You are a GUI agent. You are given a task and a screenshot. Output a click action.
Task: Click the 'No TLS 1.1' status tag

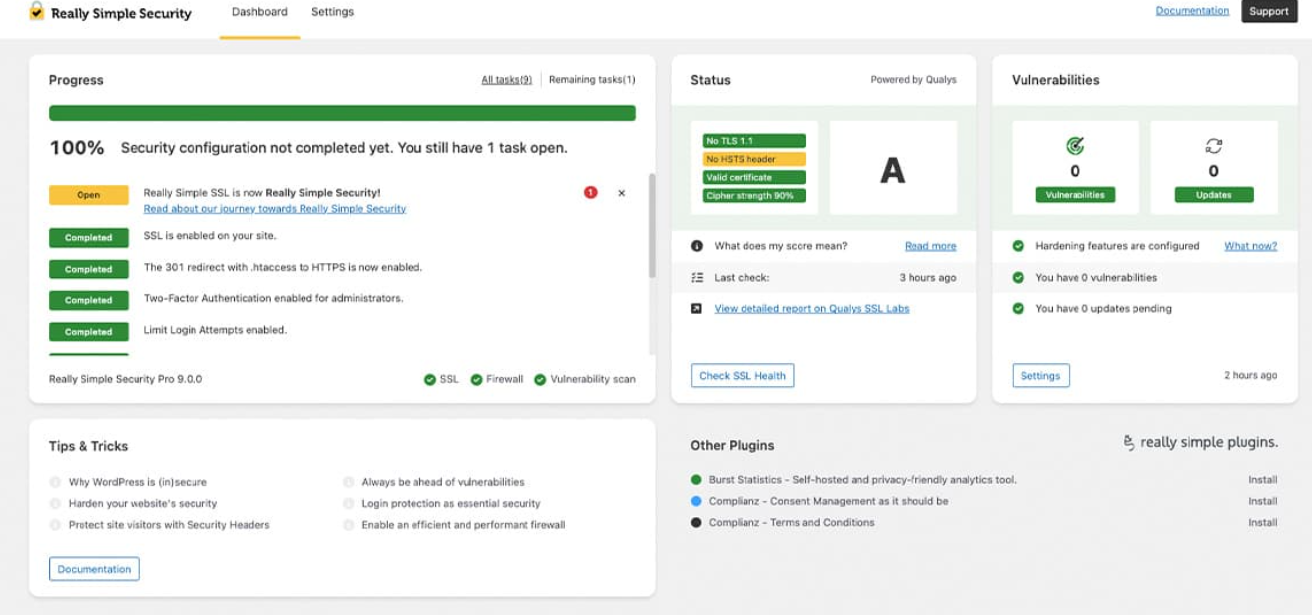(x=754, y=141)
